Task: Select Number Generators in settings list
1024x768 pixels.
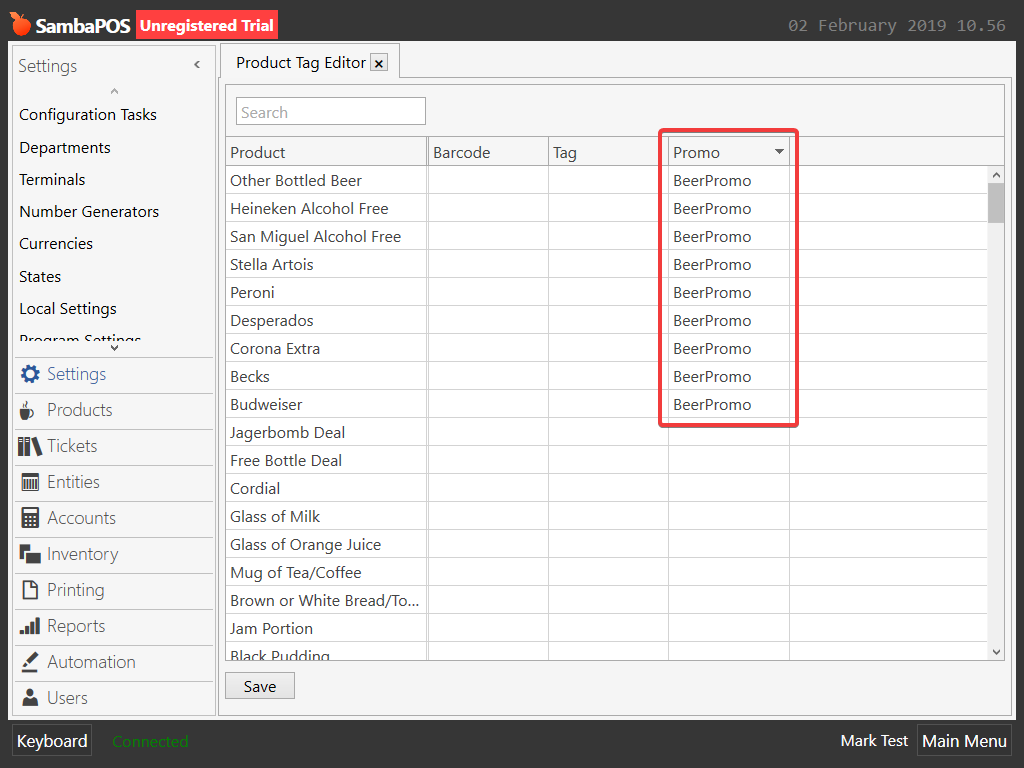Action: coord(89,211)
